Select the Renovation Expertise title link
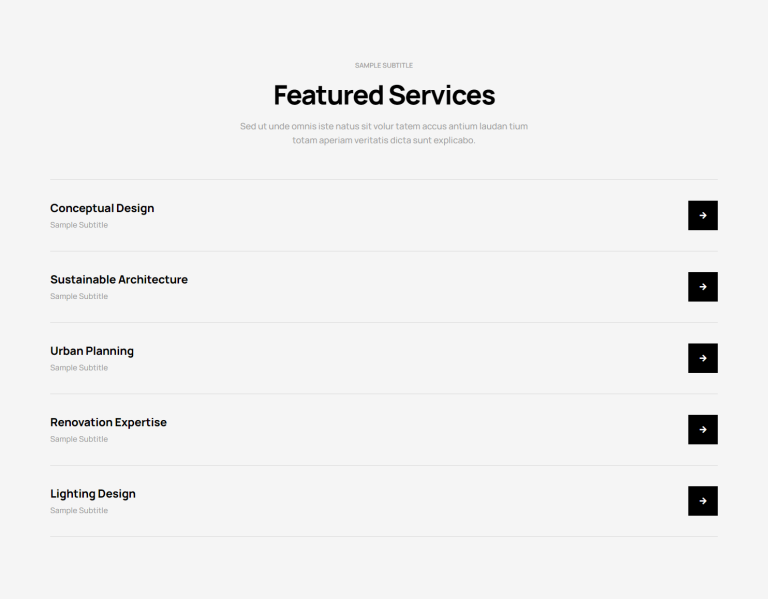768x599 pixels. (x=108, y=422)
